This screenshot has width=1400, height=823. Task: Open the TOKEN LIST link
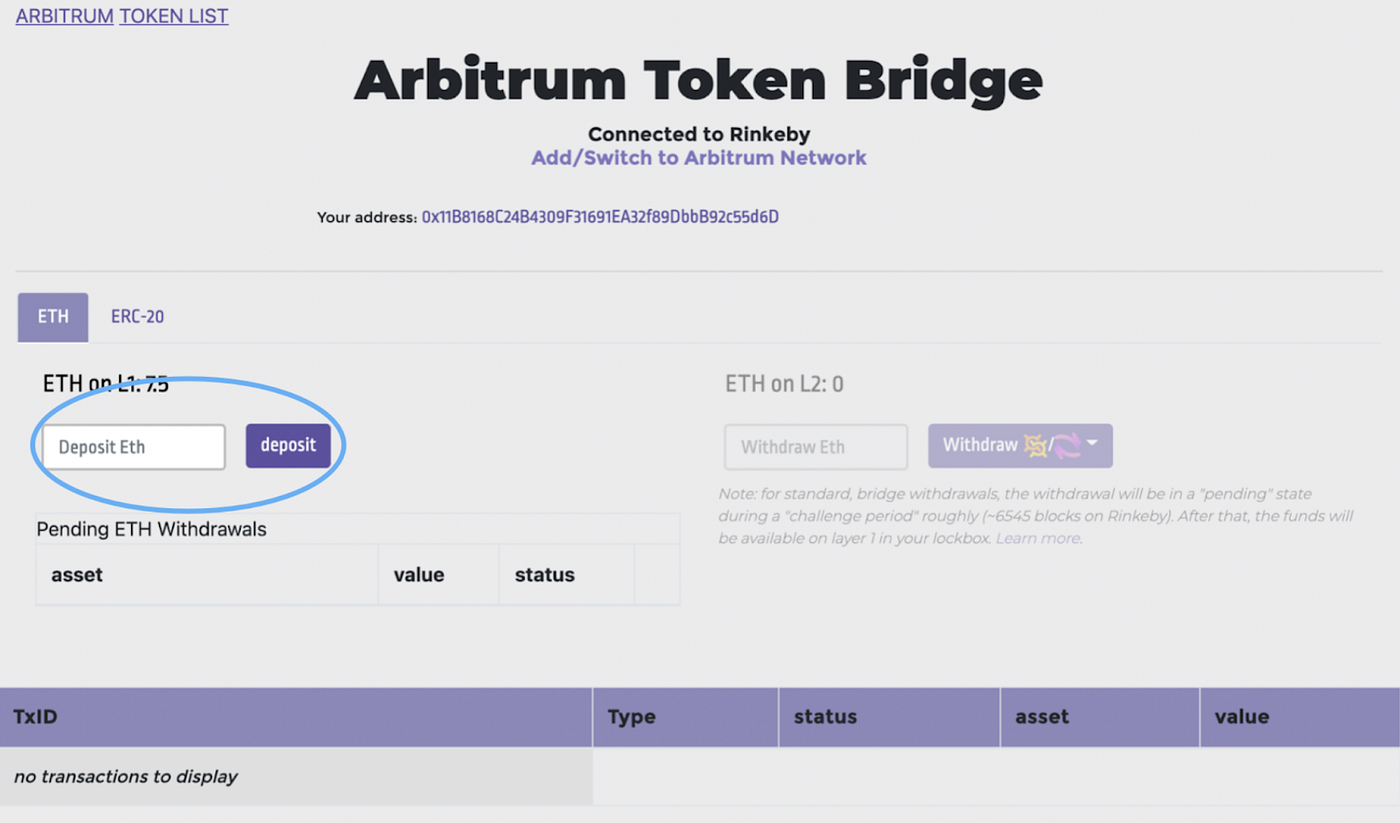click(173, 16)
